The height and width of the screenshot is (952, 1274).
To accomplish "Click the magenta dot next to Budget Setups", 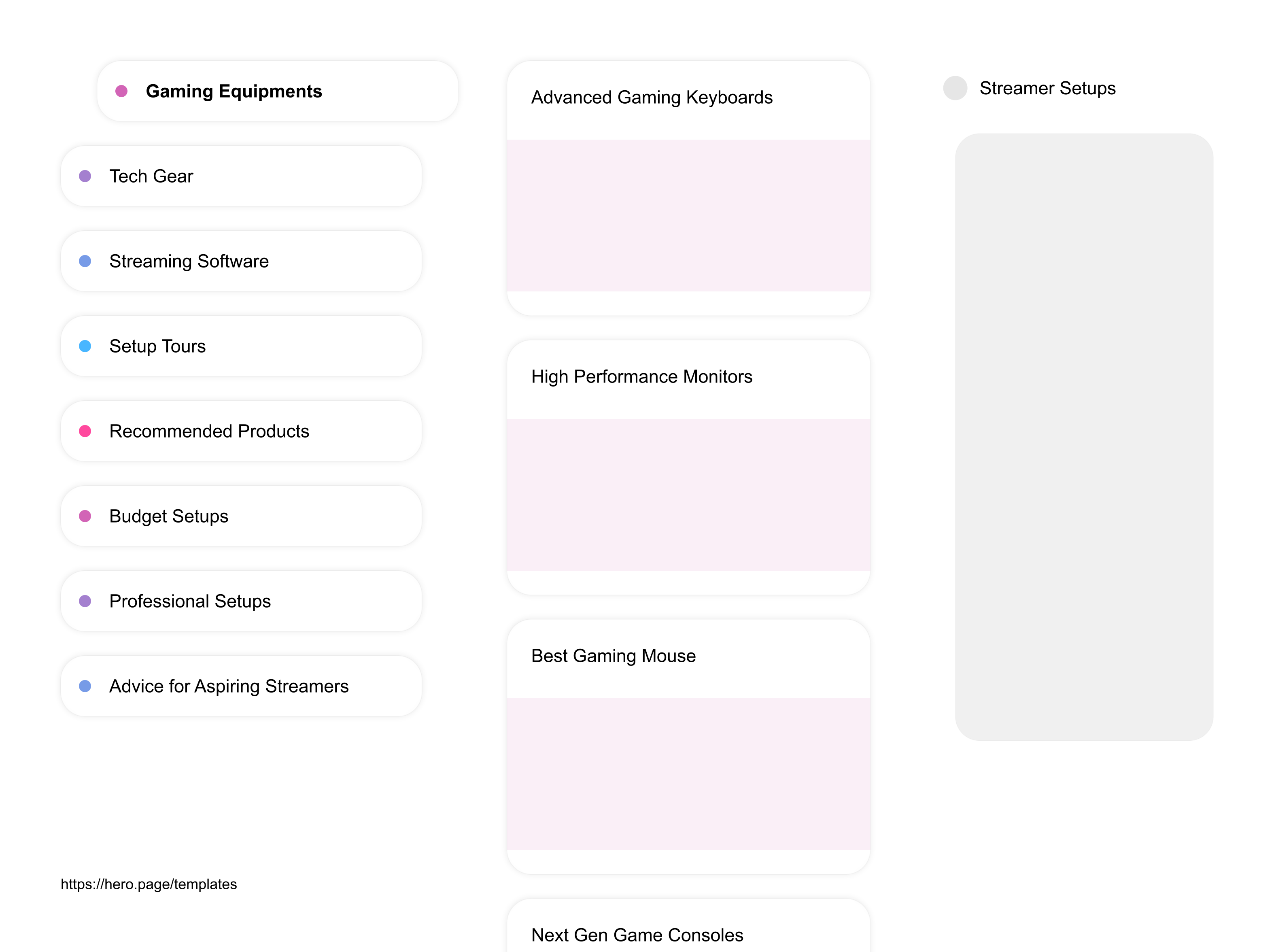I will pos(85,516).
